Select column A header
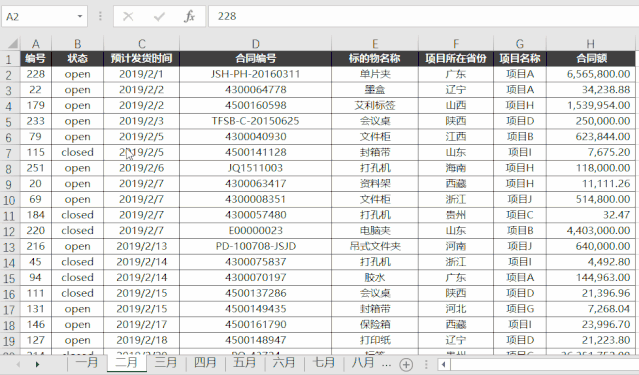 [x=36, y=44]
